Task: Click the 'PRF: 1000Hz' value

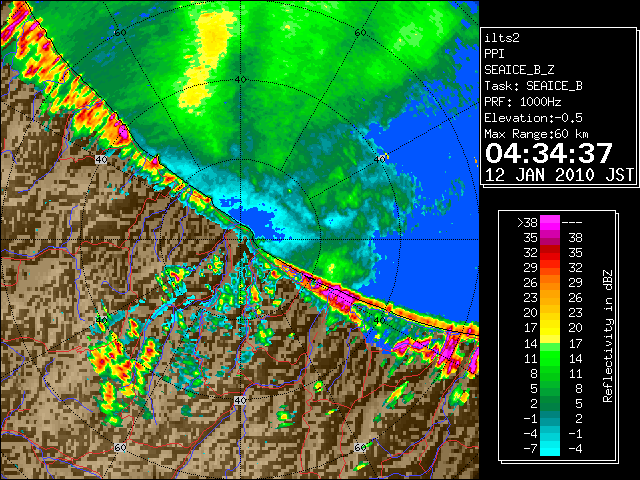Action: click(523, 102)
